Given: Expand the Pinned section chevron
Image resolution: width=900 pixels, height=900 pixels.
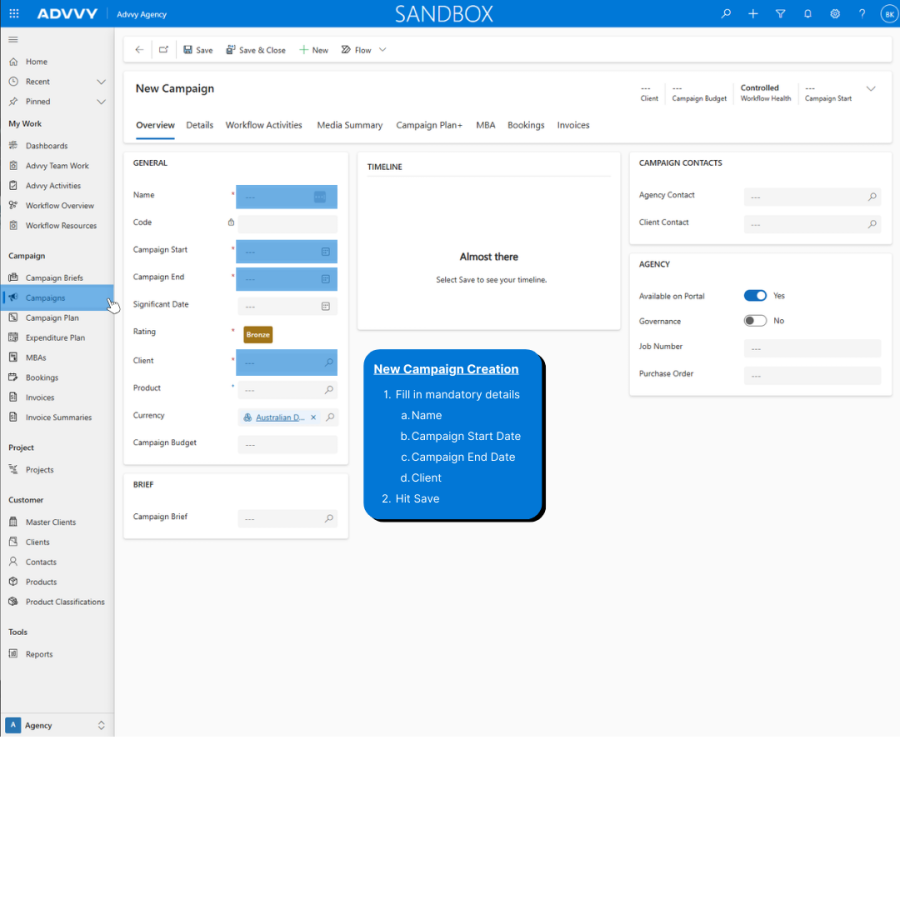Looking at the screenshot, I should (101, 102).
